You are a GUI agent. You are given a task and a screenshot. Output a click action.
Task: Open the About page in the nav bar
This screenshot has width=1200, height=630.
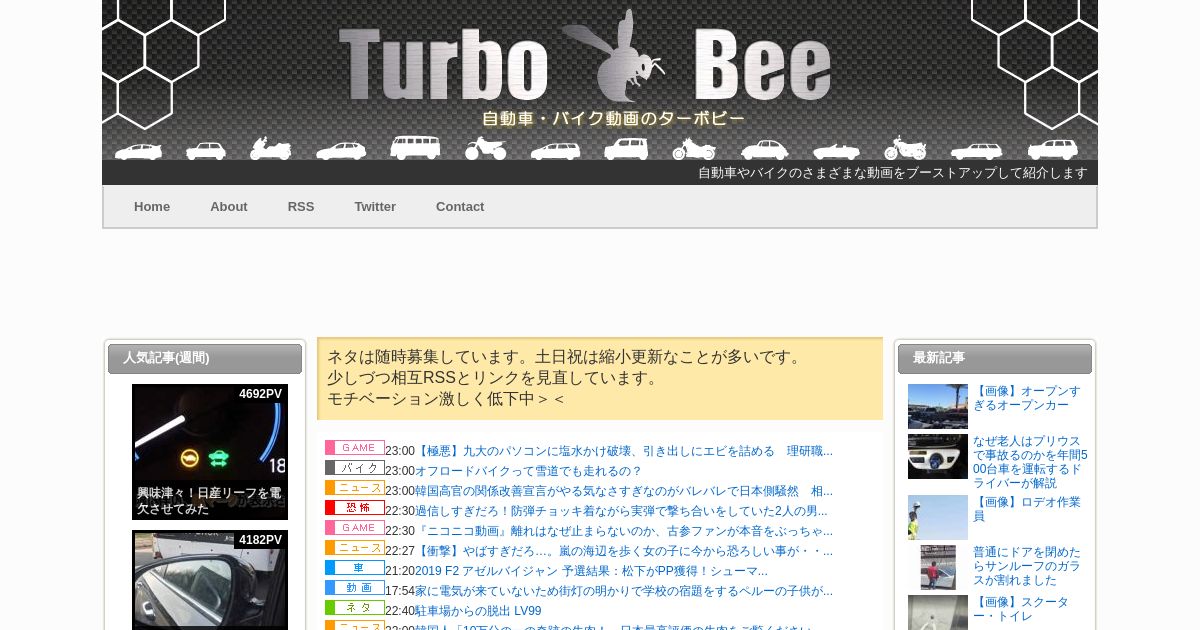point(229,207)
